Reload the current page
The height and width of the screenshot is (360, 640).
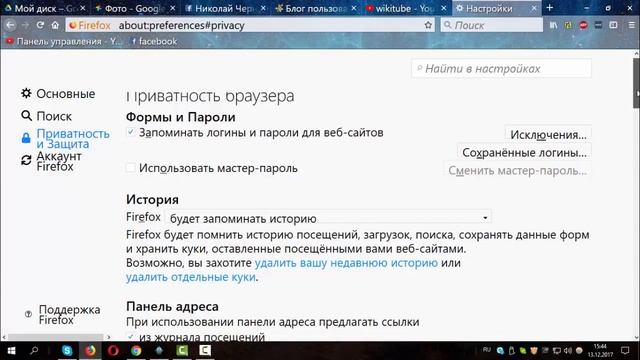40,25
